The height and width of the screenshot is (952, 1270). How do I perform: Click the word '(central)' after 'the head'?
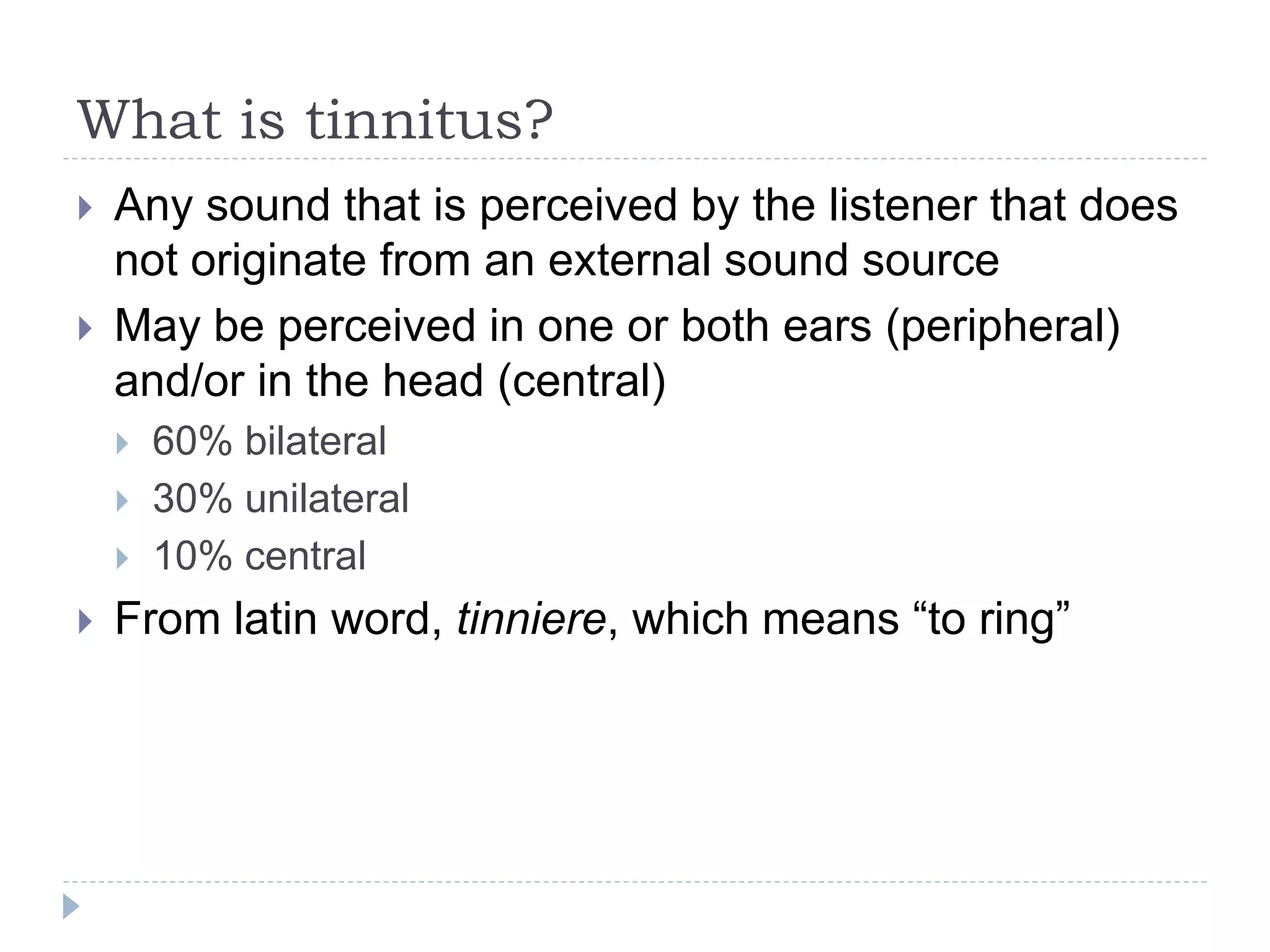click(x=582, y=382)
